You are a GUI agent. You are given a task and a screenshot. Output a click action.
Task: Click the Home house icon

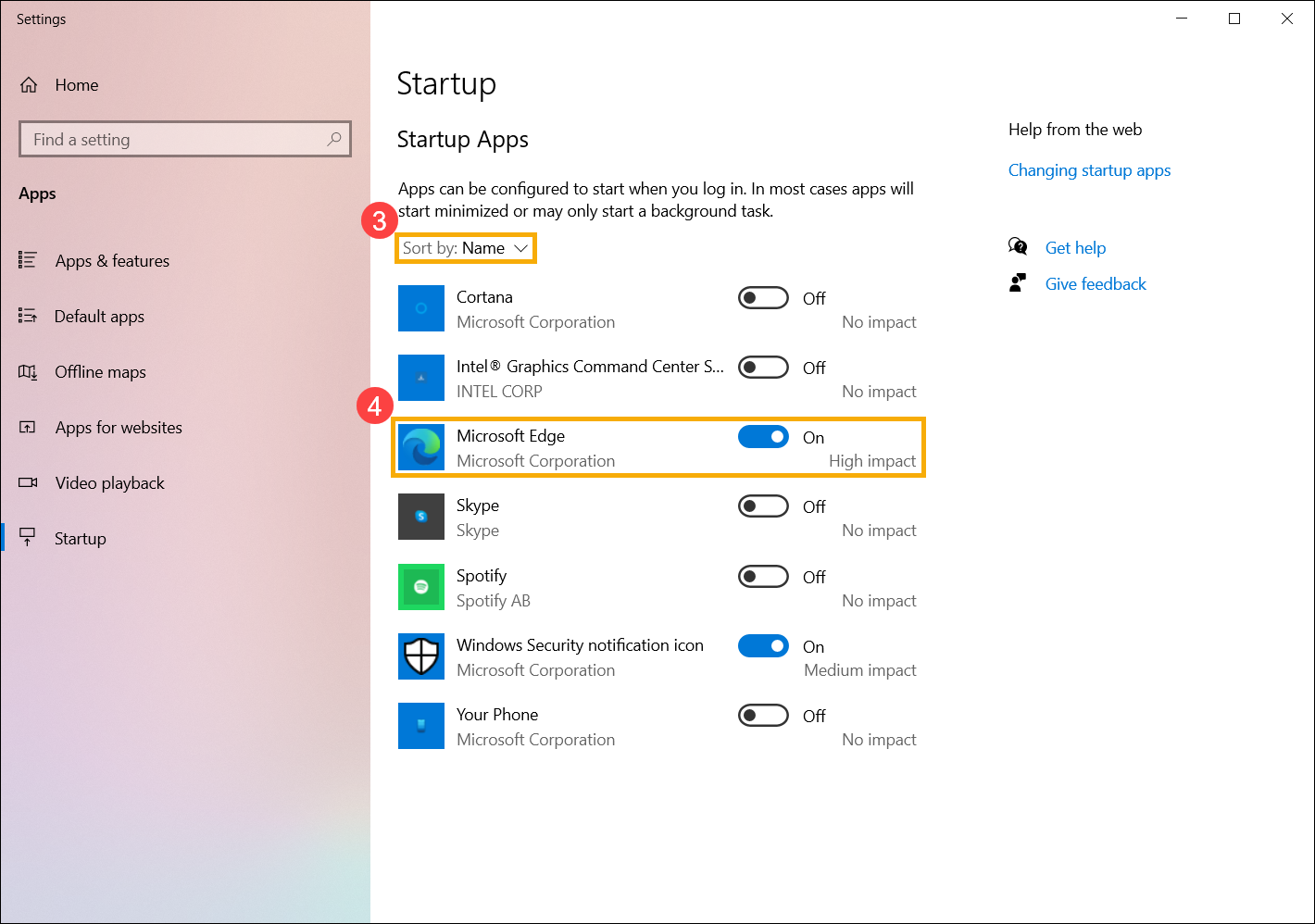click(29, 85)
